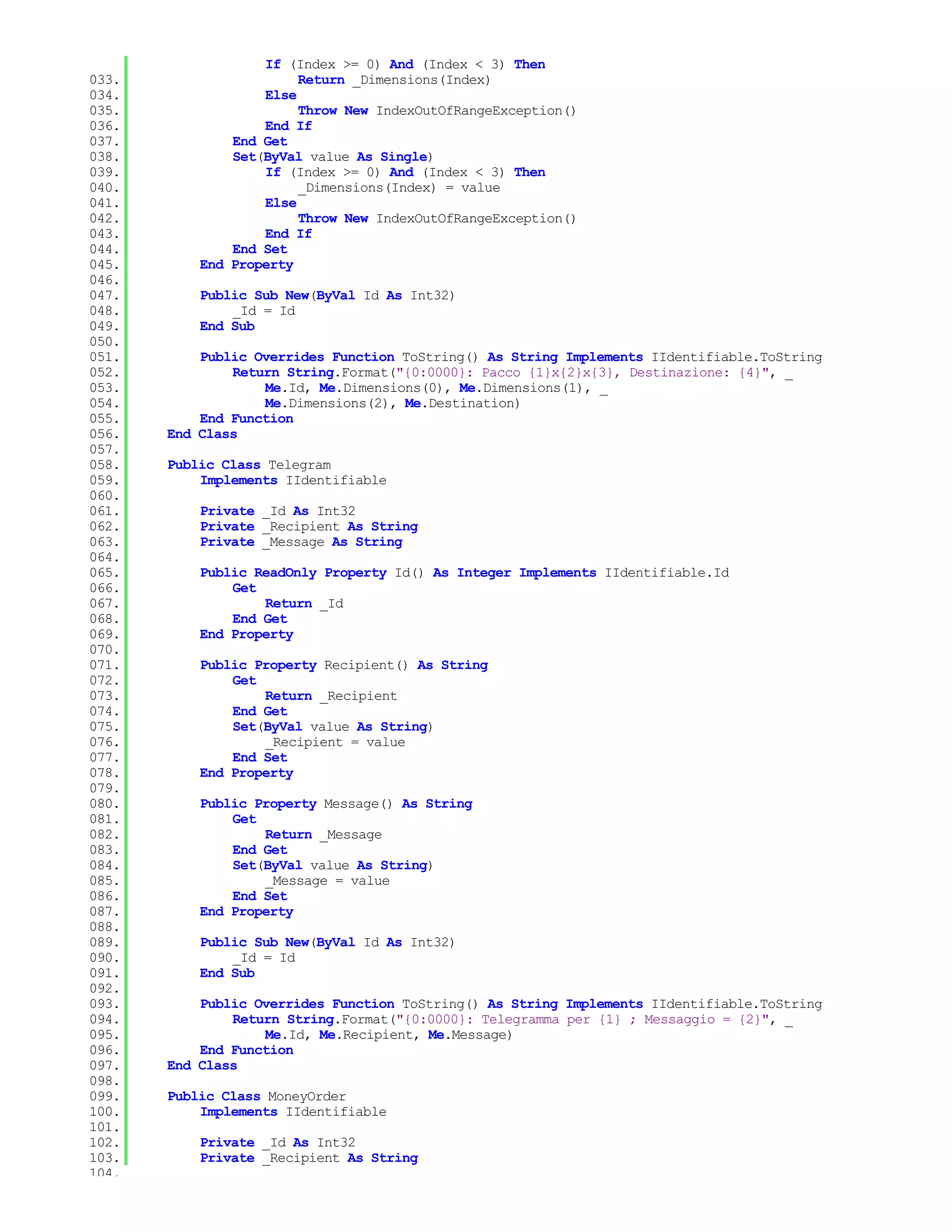Click 'End Sub' on line 091
Image resolution: width=952 pixels, height=1232 pixels.
point(227,974)
